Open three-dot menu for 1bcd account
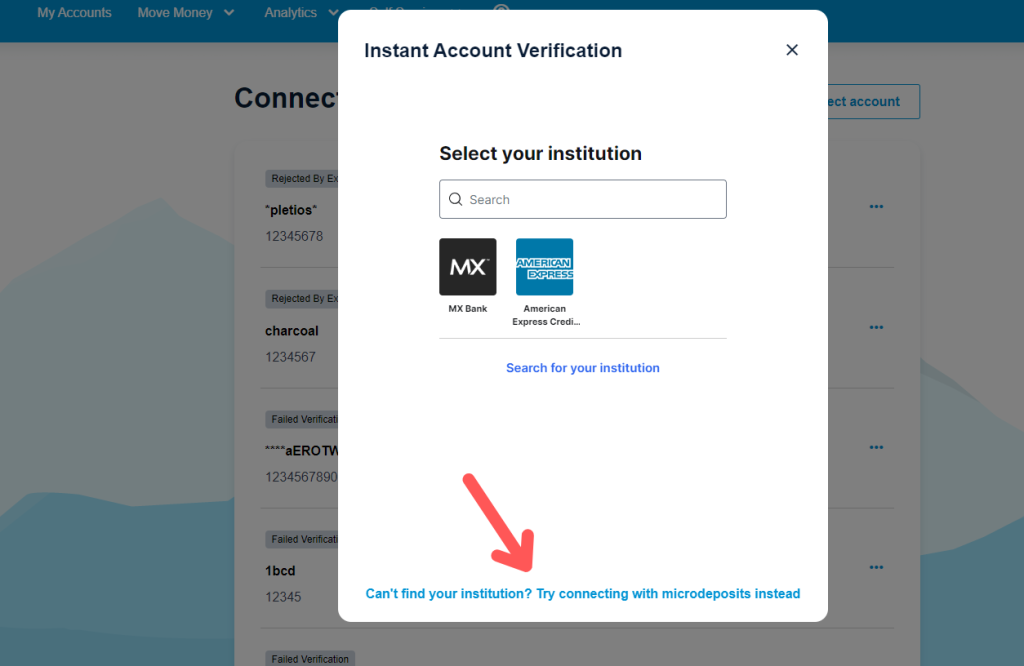The image size is (1024, 666). coord(876,567)
